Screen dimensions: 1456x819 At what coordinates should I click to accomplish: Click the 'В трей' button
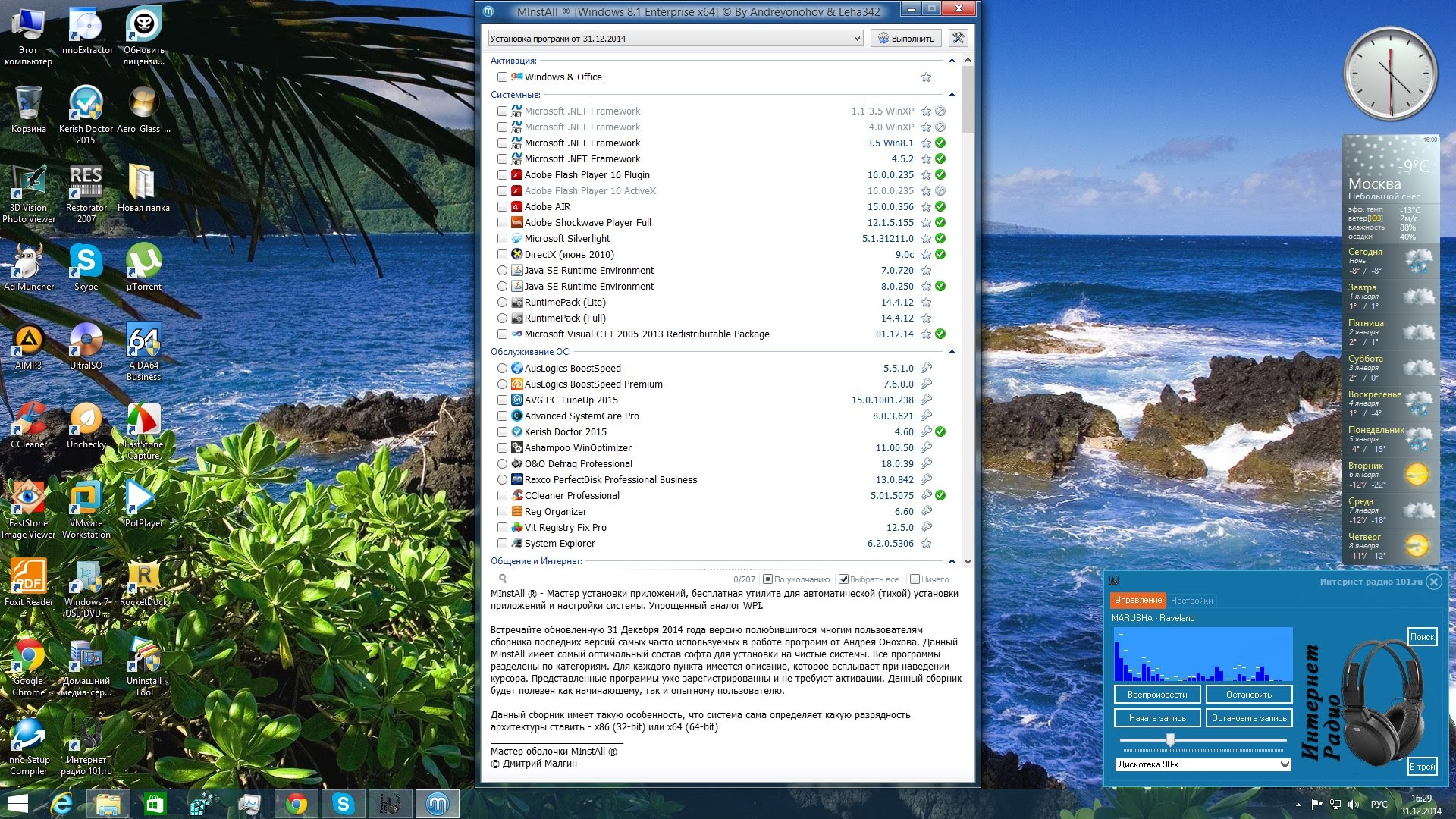(1422, 767)
